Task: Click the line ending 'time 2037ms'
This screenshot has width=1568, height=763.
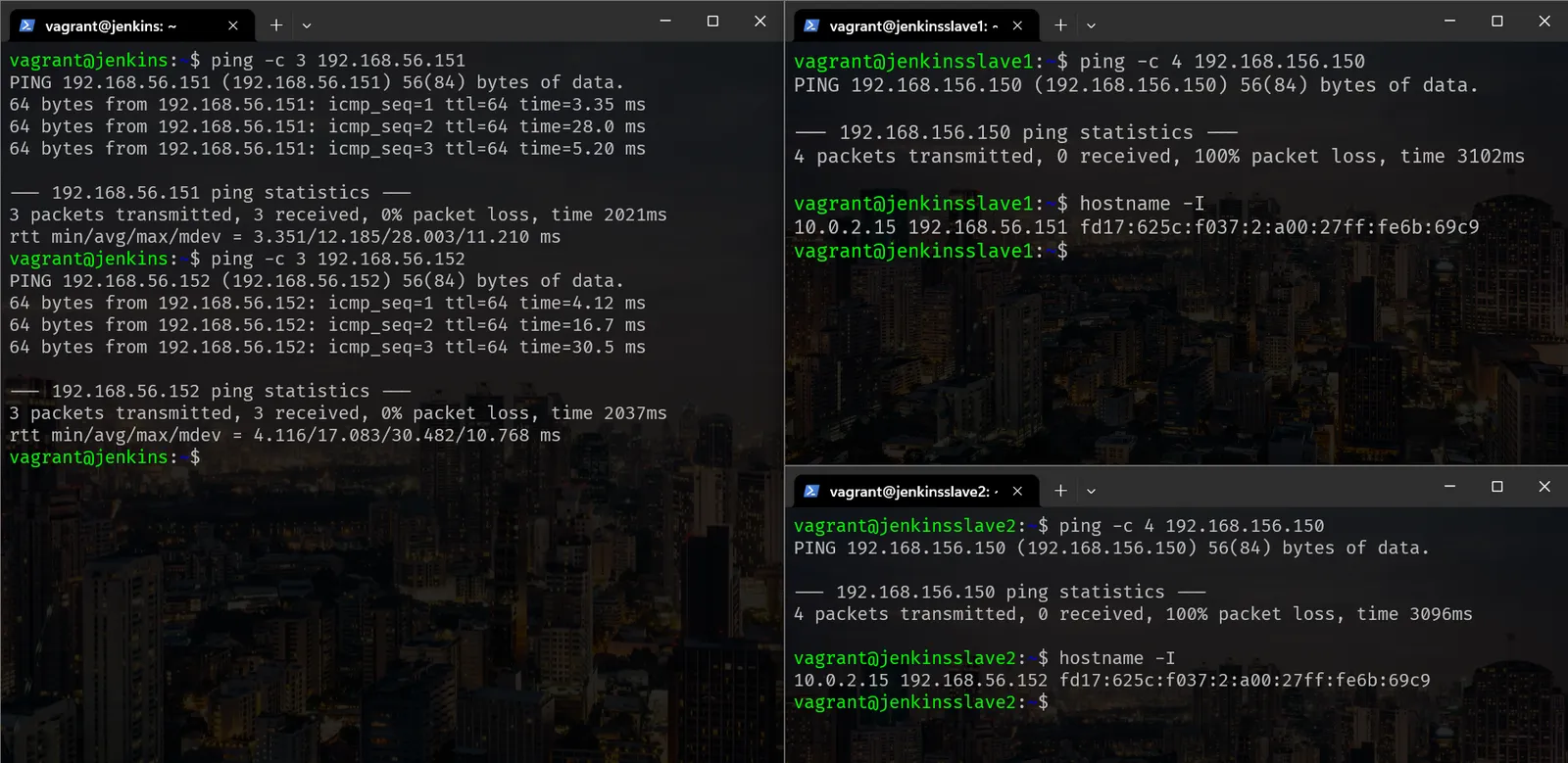Action: click(338, 413)
